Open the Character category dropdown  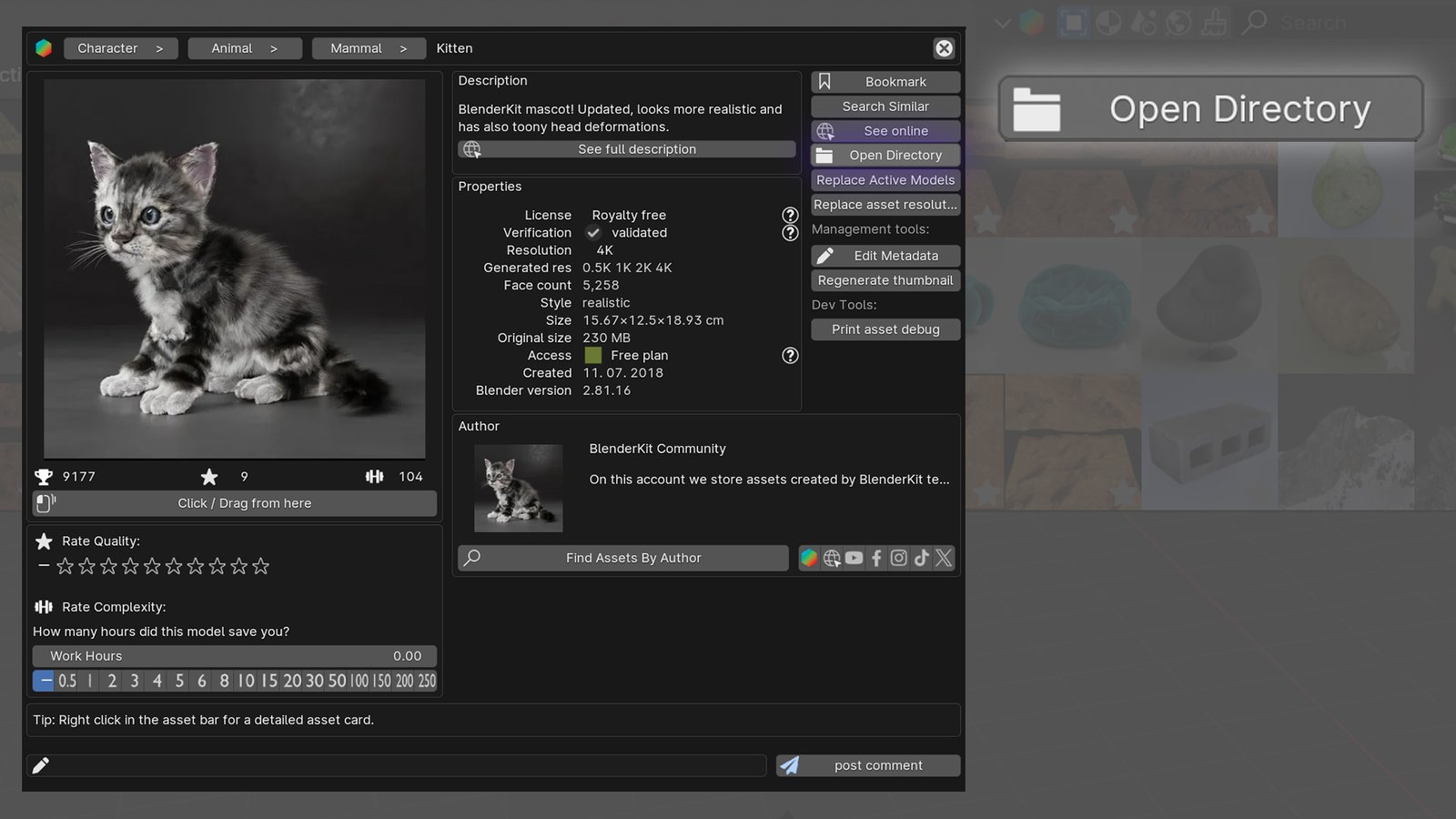(x=120, y=48)
